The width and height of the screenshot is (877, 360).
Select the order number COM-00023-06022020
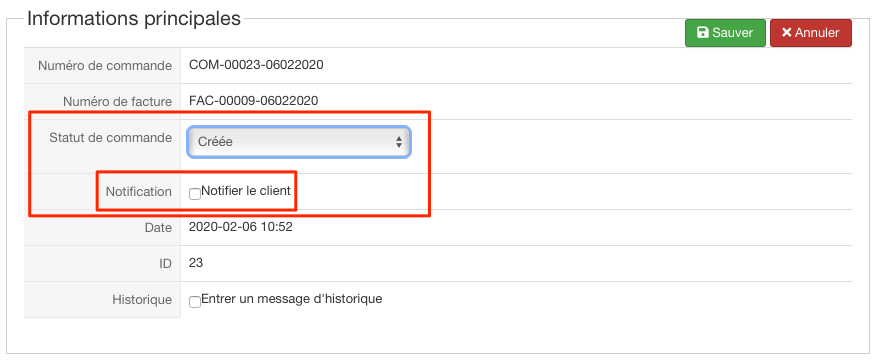[256, 65]
